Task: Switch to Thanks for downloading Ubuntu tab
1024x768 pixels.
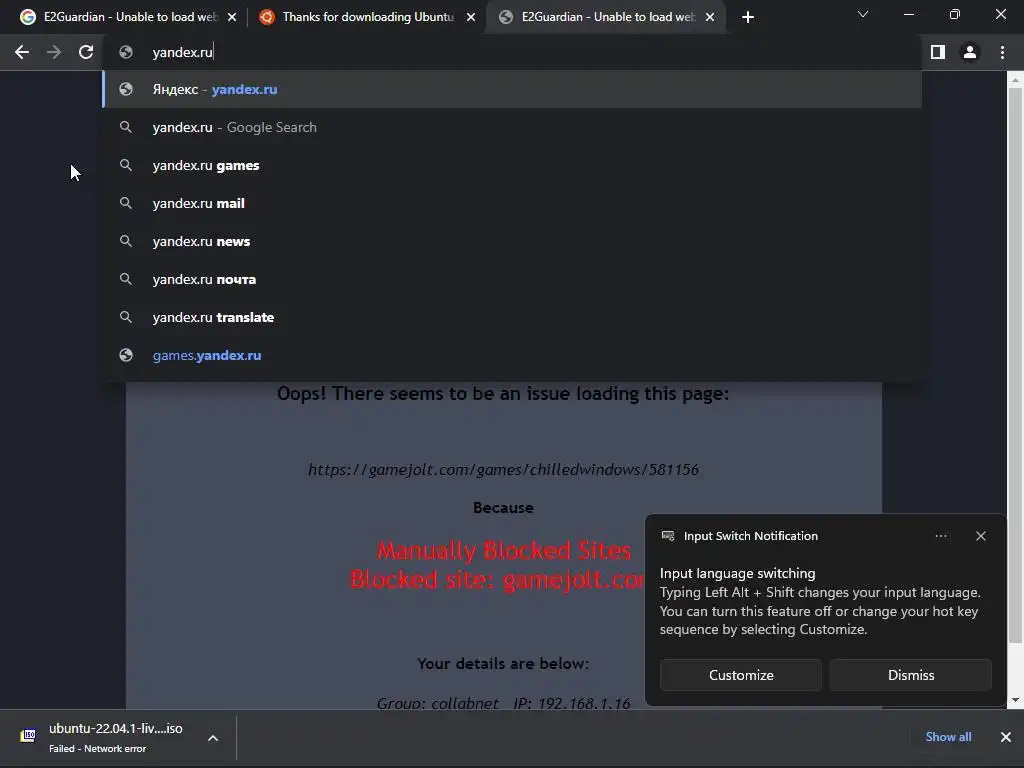Action: click(x=366, y=17)
